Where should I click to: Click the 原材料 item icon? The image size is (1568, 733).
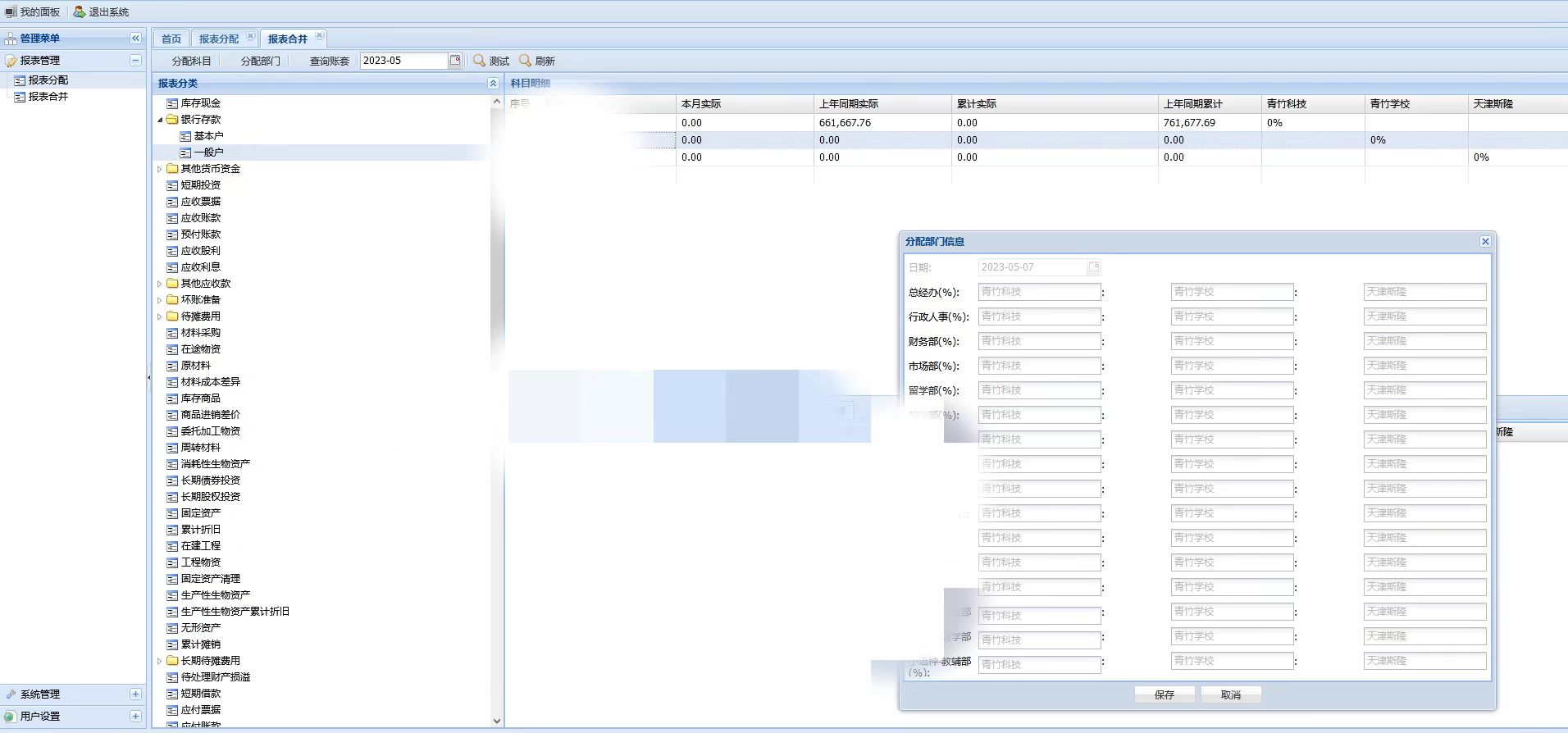pos(172,366)
